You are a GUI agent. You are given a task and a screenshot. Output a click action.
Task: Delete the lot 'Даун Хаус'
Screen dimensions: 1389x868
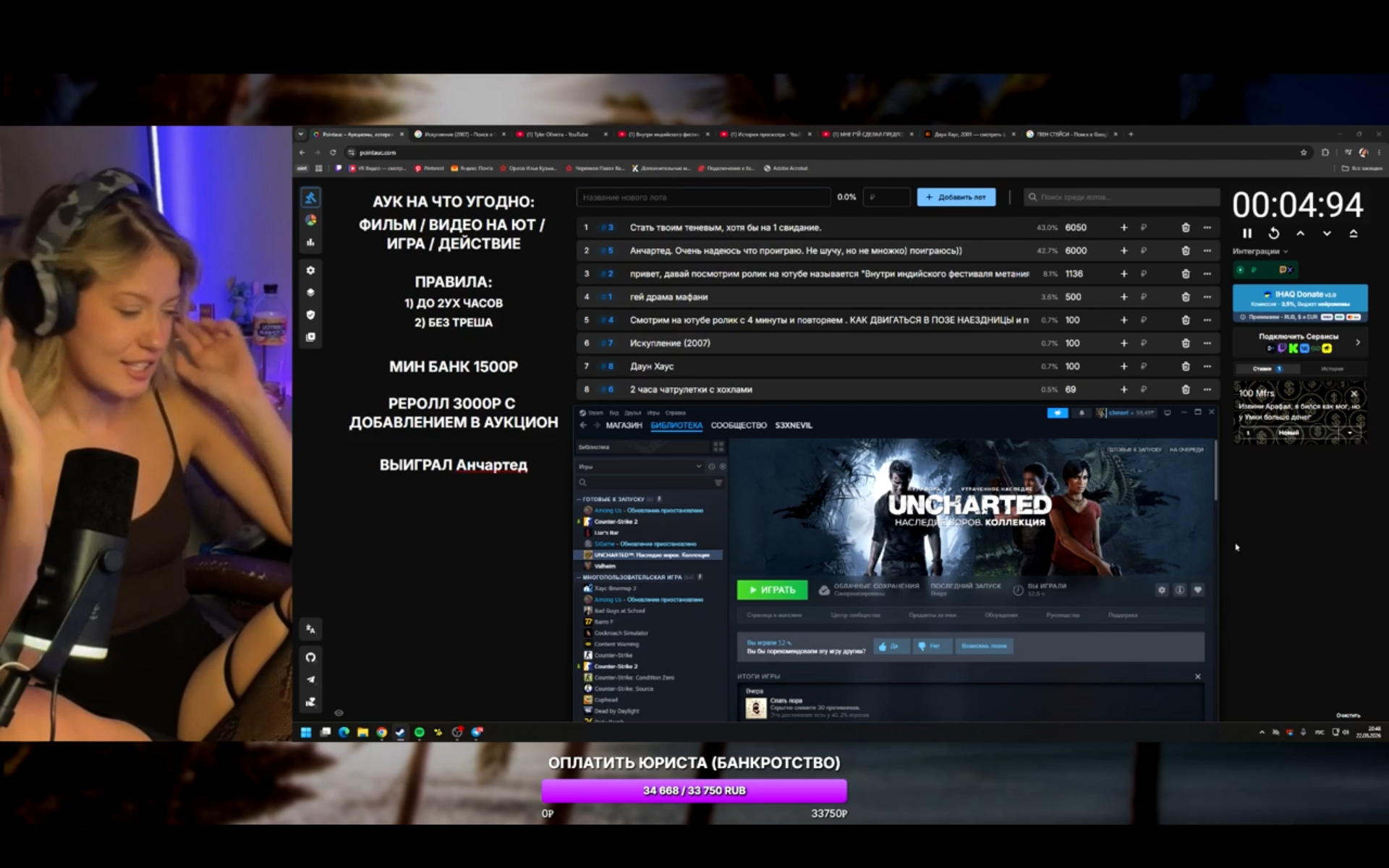(x=1185, y=366)
